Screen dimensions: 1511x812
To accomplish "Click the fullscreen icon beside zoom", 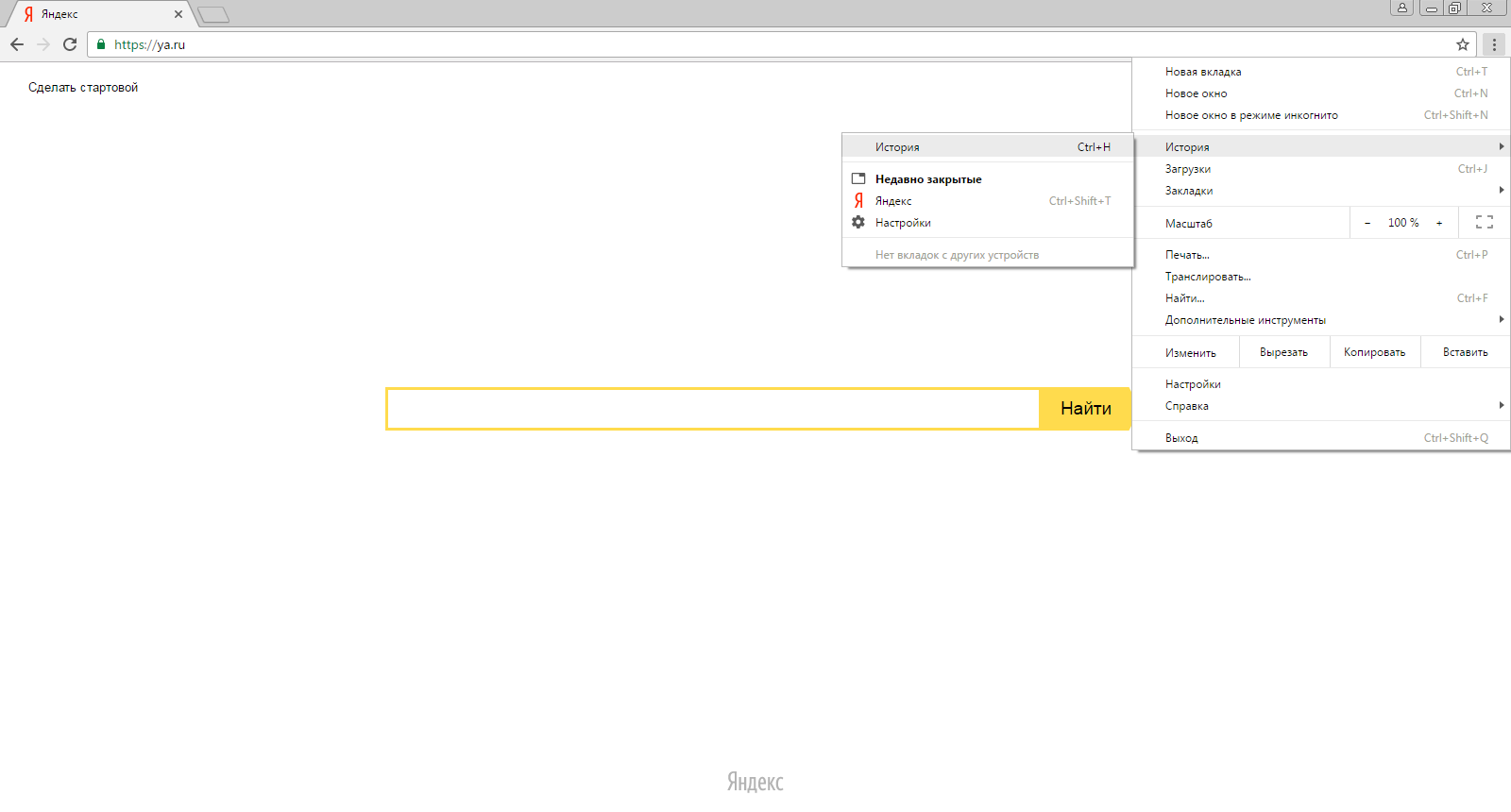I will (x=1485, y=223).
